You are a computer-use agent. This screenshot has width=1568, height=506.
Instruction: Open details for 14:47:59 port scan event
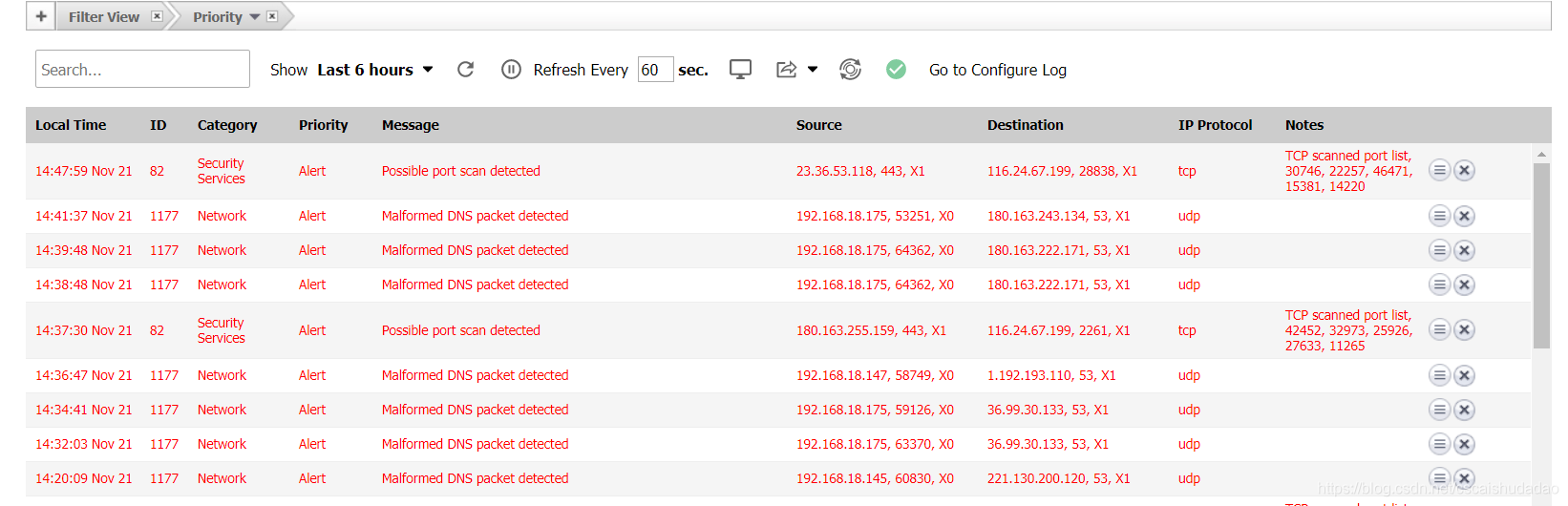1439,170
